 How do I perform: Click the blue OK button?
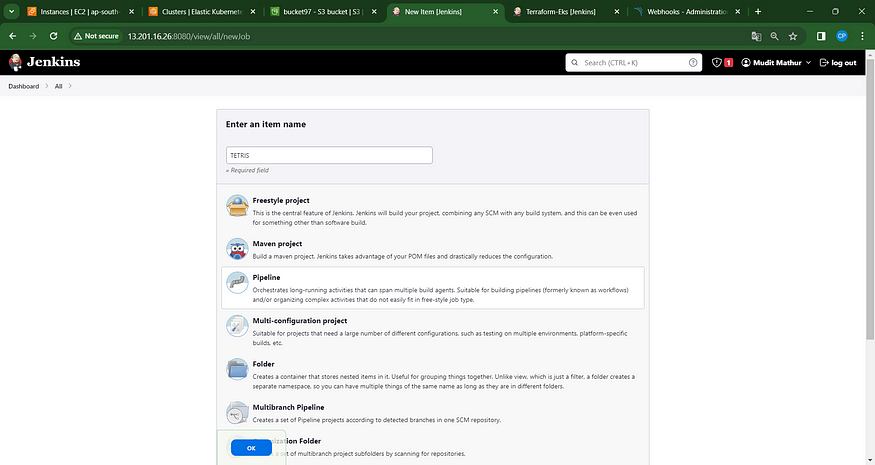point(251,448)
